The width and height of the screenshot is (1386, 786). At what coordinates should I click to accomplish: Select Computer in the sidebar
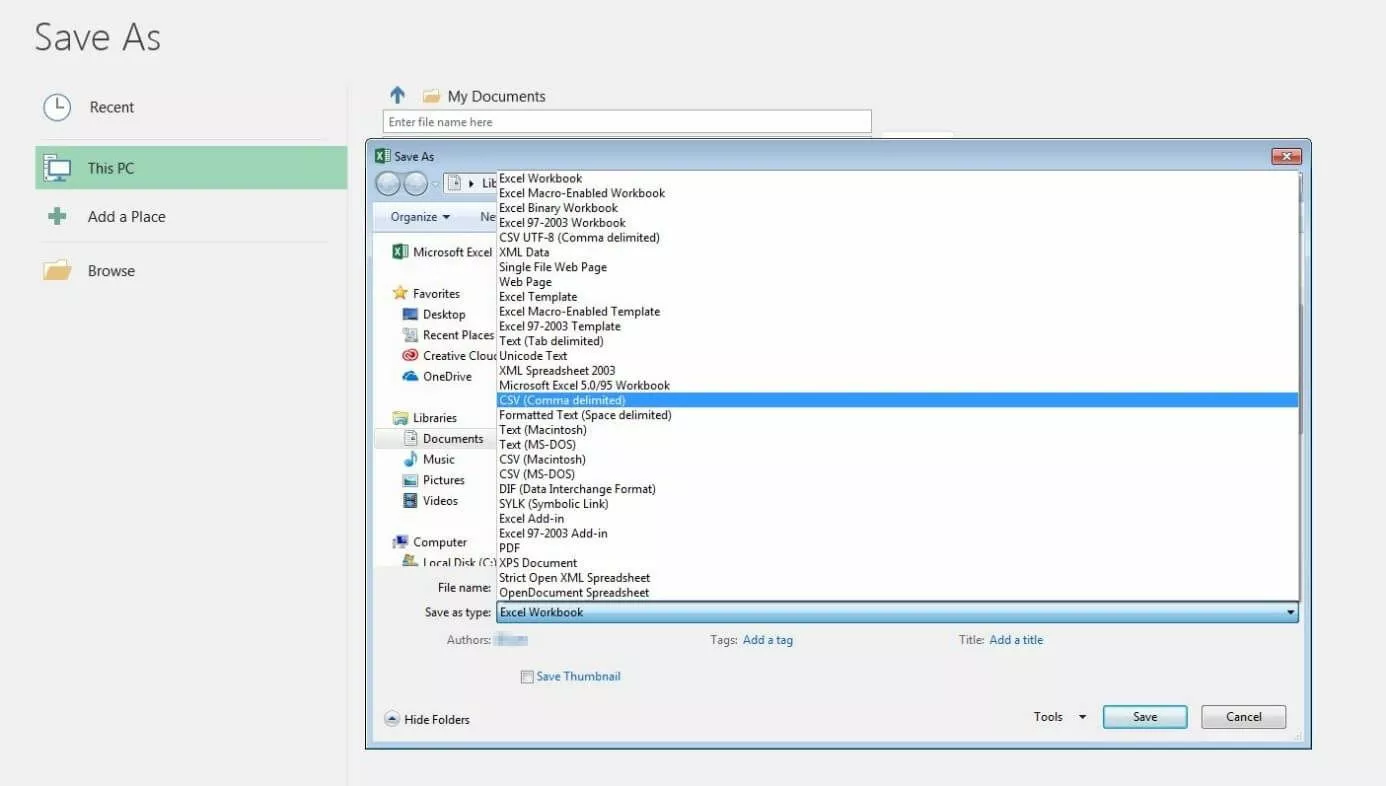(440, 541)
